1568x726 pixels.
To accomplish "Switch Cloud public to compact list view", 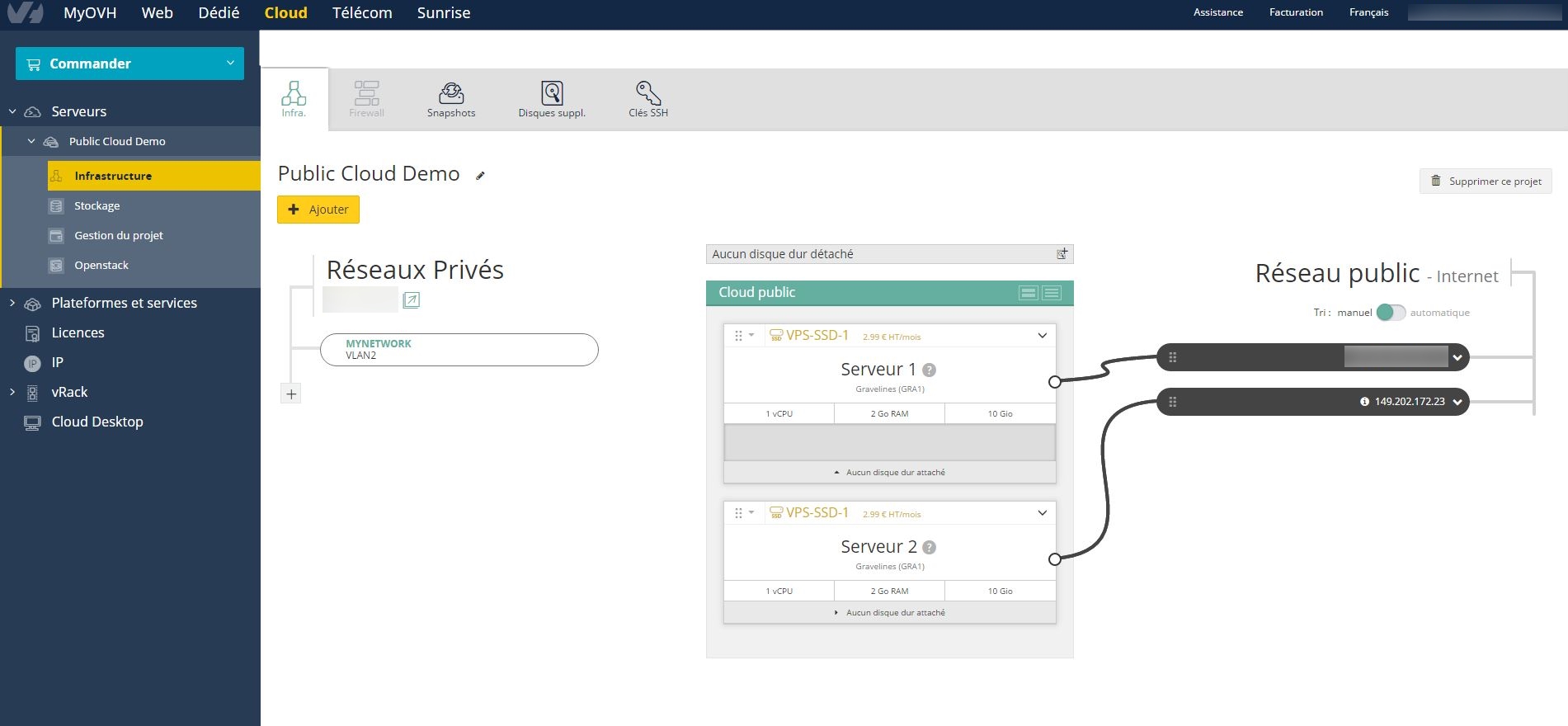I will (1052, 293).
